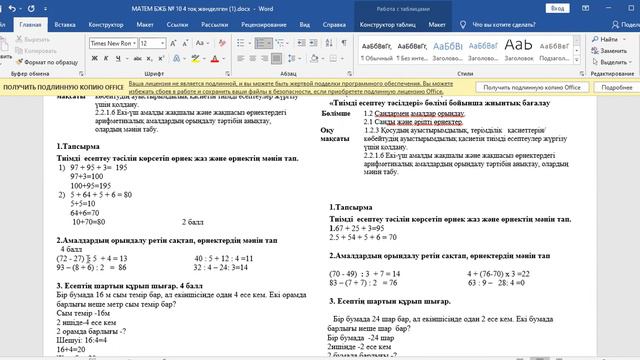Toggle Italic (К) formatting
The width and height of the screenshot is (640, 360).
[x=106, y=59]
